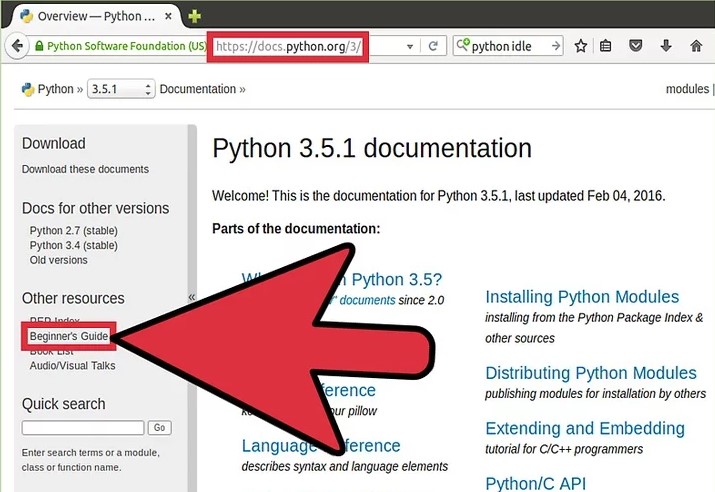Screen dimensions: 715x492
Task: Click the Python Software Foundation (US) label
Action: 126,46
